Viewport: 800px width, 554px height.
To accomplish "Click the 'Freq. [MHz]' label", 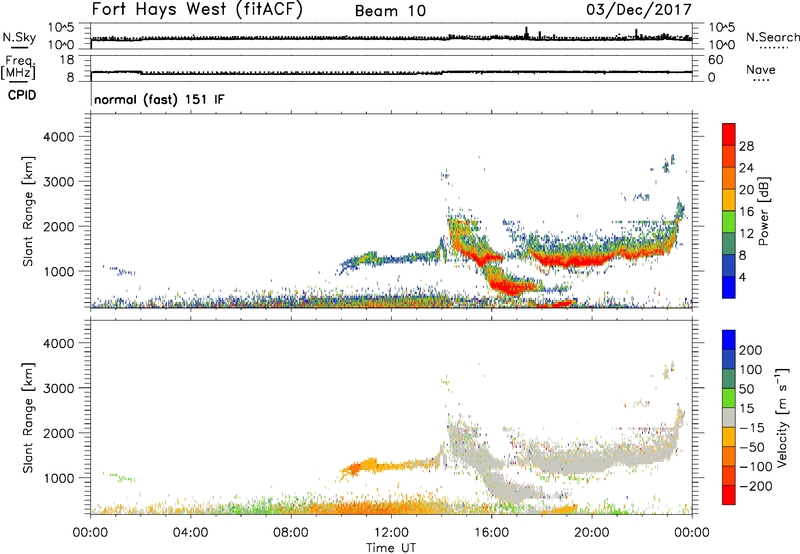I will point(19,68).
